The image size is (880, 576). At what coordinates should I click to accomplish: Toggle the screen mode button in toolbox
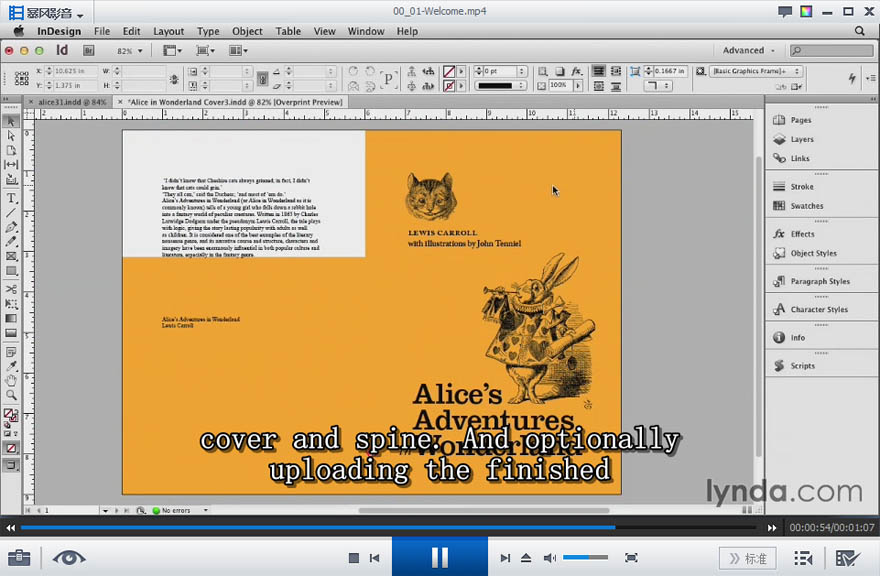(x=11, y=465)
